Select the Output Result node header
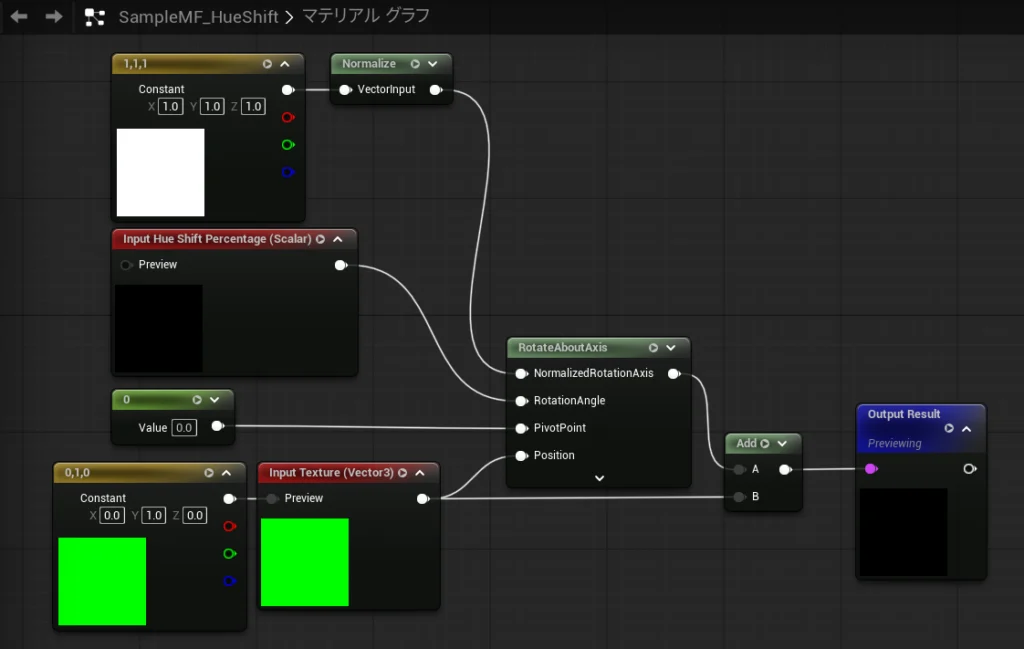This screenshot has width=1024, height=649. [x=904, y=414]
